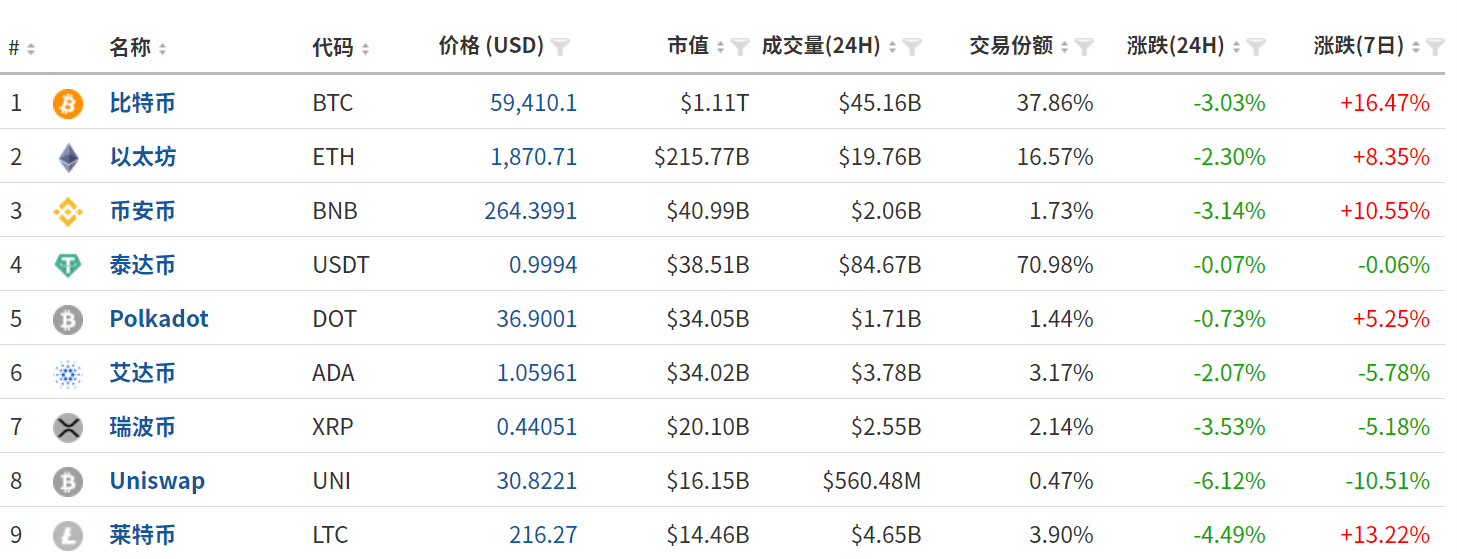
Task: Click the 涨跌(24H) column header label
Action: (1176, 46)
